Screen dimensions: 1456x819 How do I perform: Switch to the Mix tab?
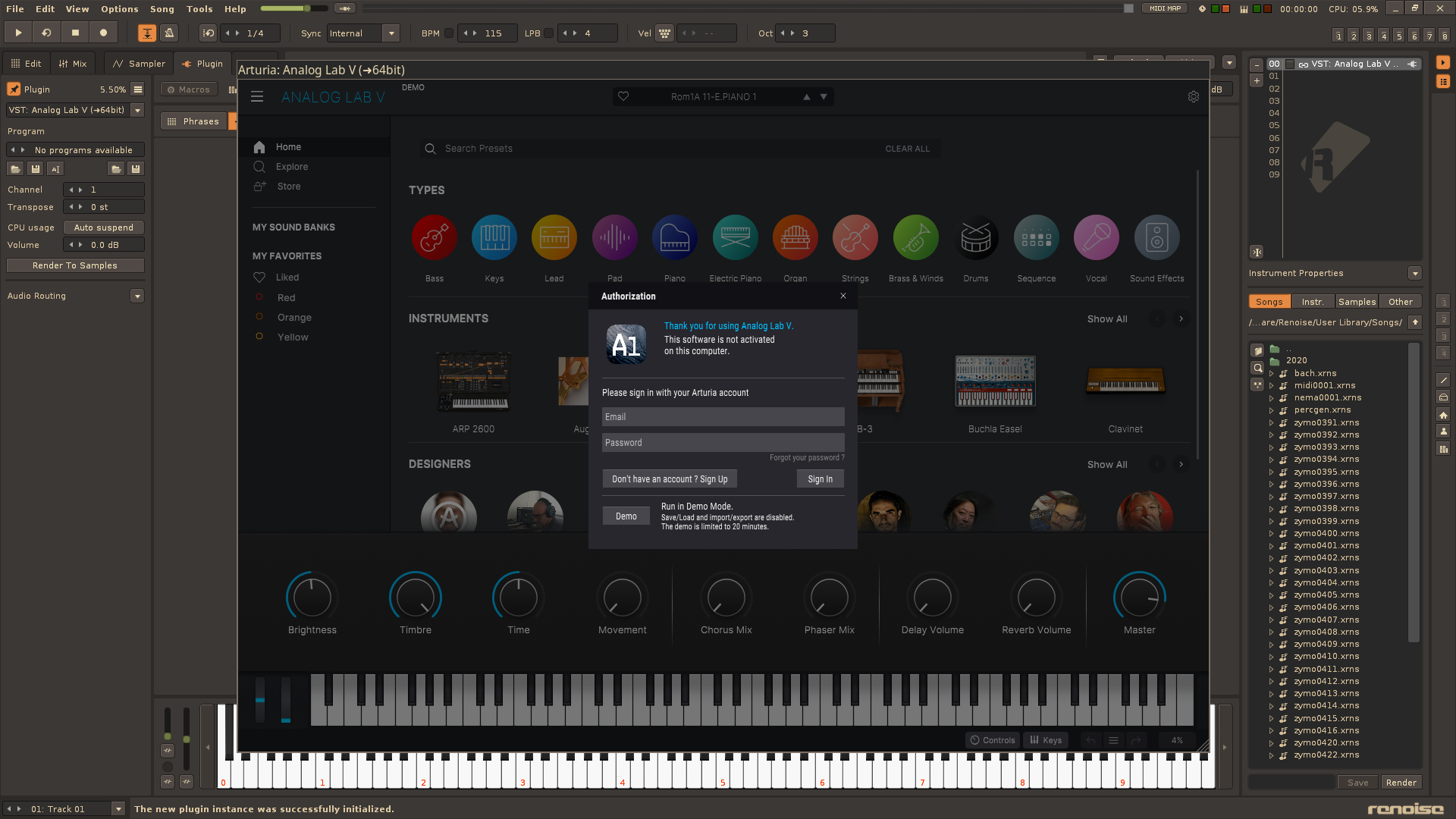[x=73, y=64]
